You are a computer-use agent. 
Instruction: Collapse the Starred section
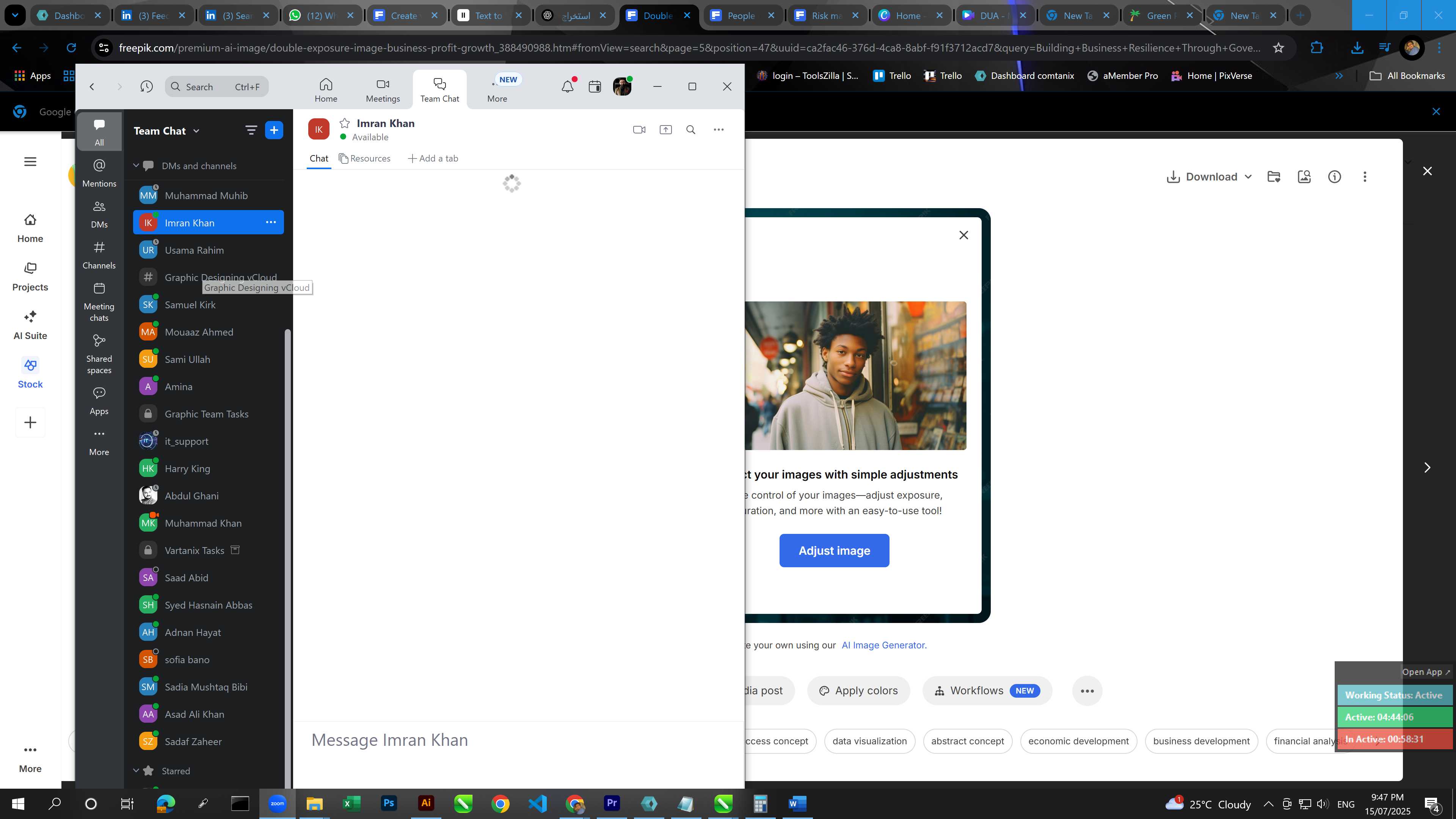coord(136,771)
